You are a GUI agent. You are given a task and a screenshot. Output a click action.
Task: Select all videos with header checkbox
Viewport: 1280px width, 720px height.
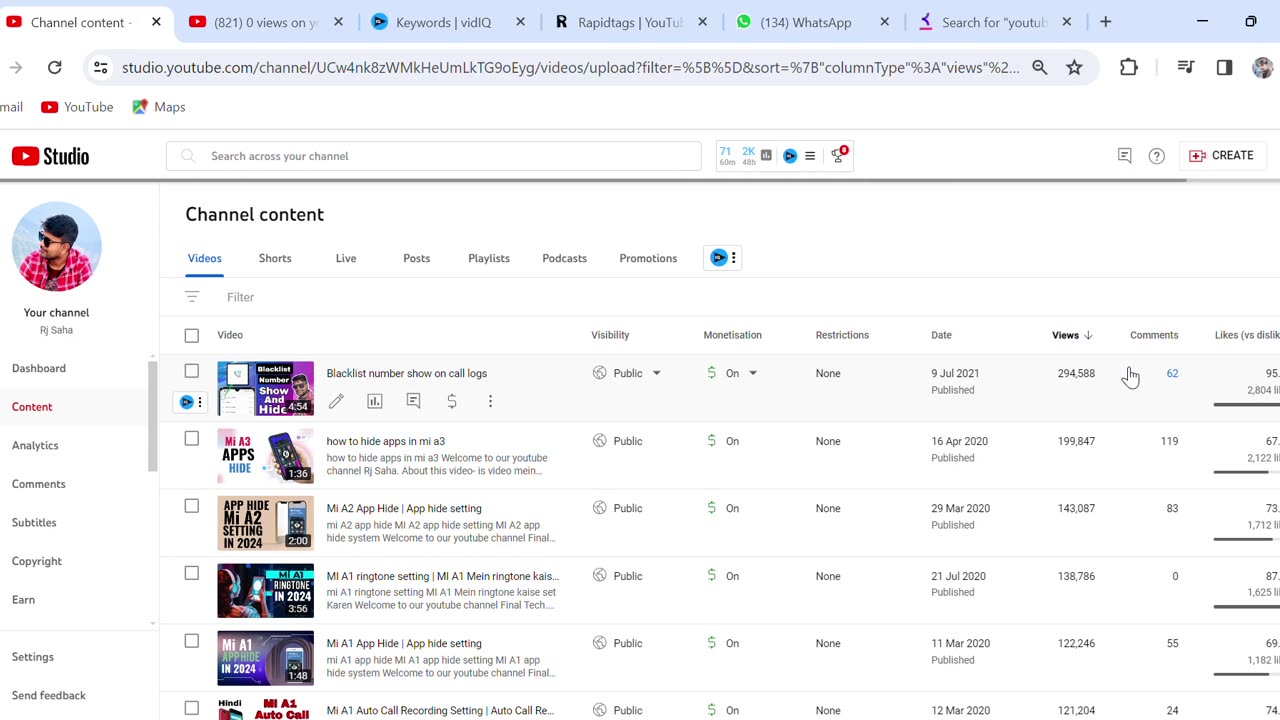192,336
